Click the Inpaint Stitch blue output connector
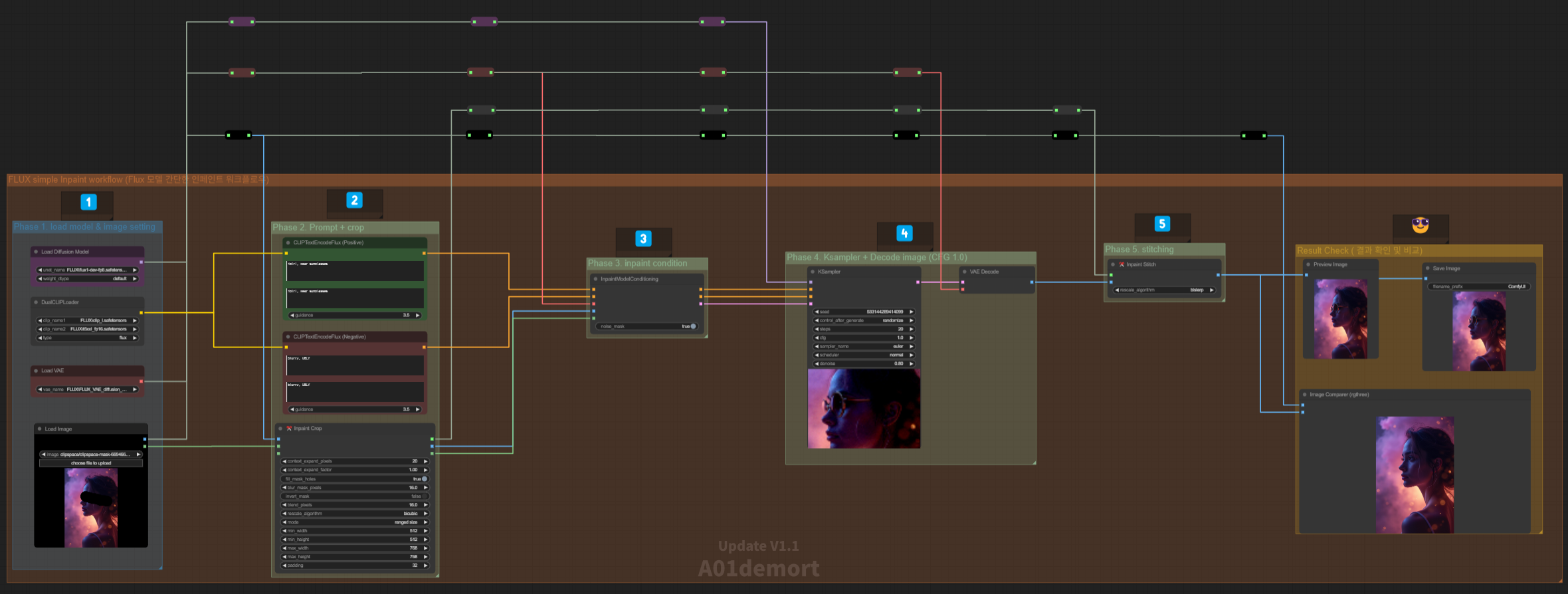The image size is (1568, 594). coord(1218,275)
